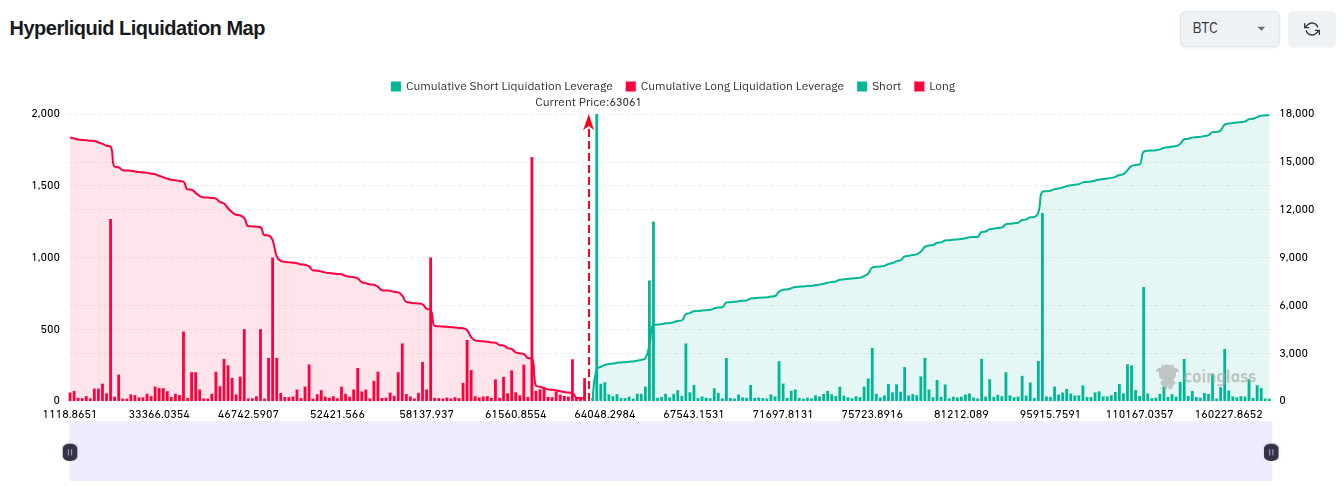Click the left zoom slider handle
This screenshot has width=1343, height=486.
(70, 452)
